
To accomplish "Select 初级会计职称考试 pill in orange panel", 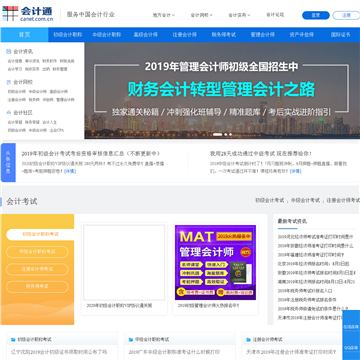I will point(40,234).
